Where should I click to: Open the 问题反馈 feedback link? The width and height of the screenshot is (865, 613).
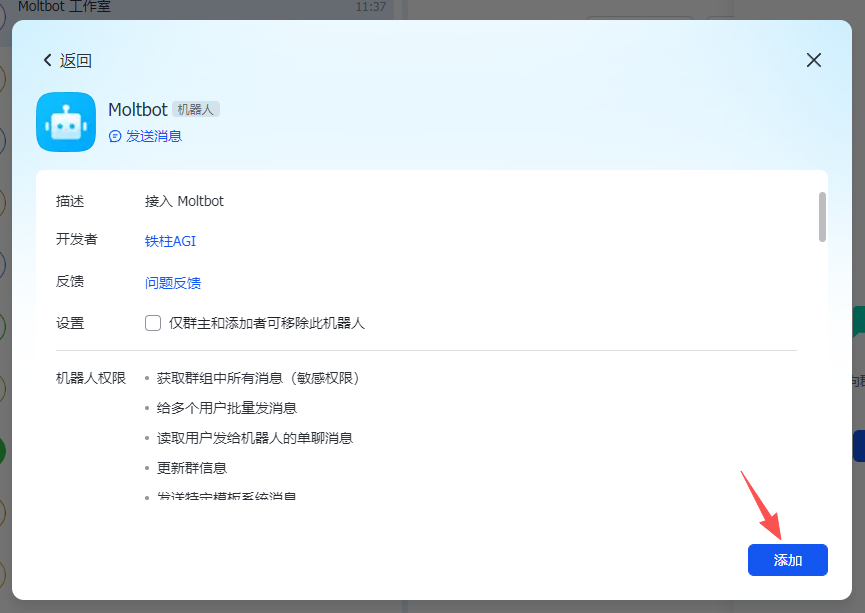pos(173,283)
